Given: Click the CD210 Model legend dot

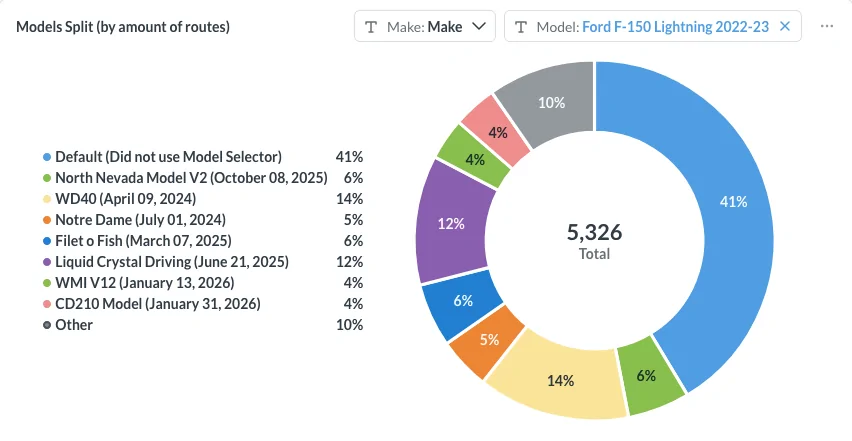Looking at the screenshot, I should 47,304.
